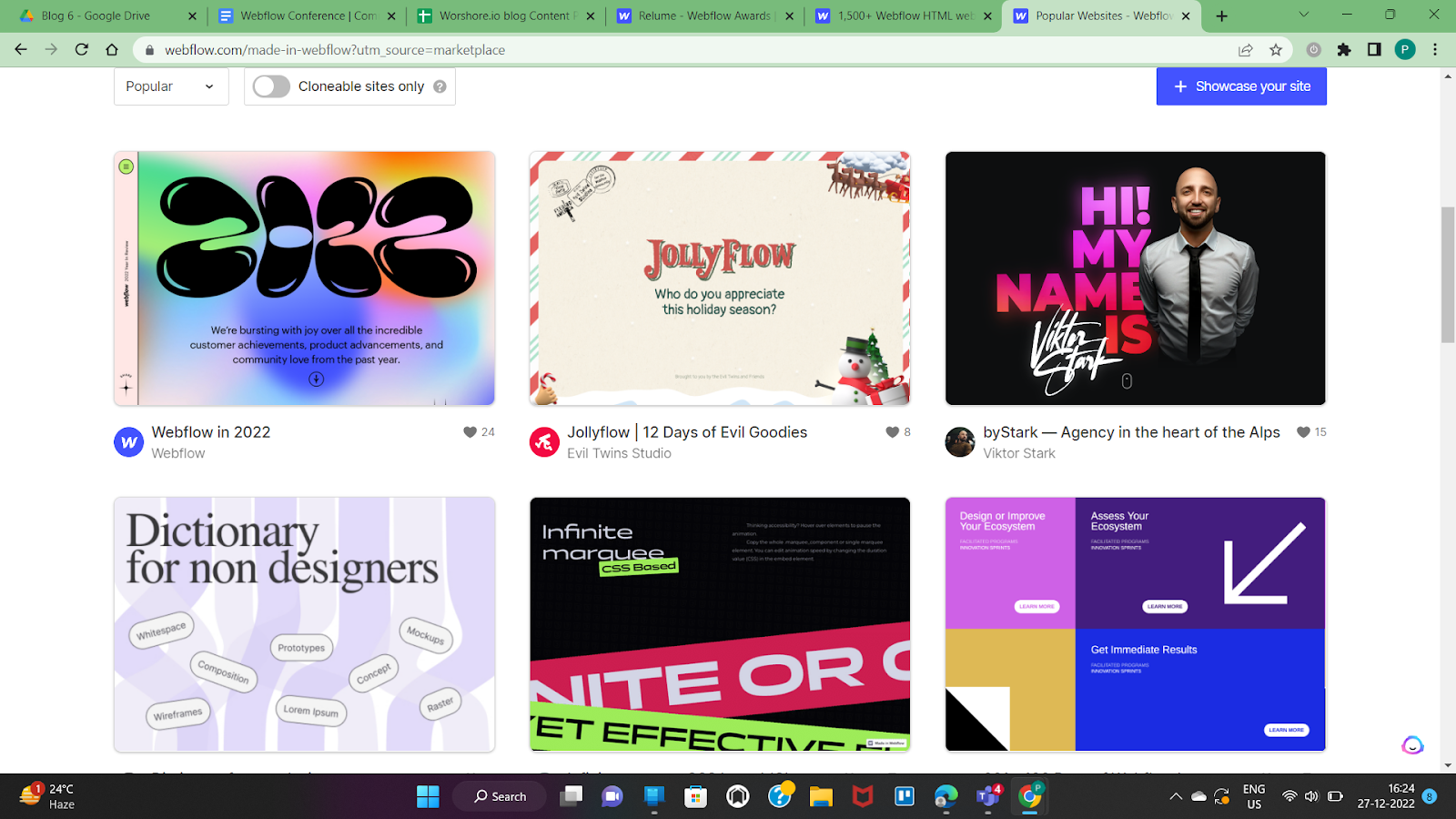Open the Viktor Stark author link

[x=1019, y=453]
